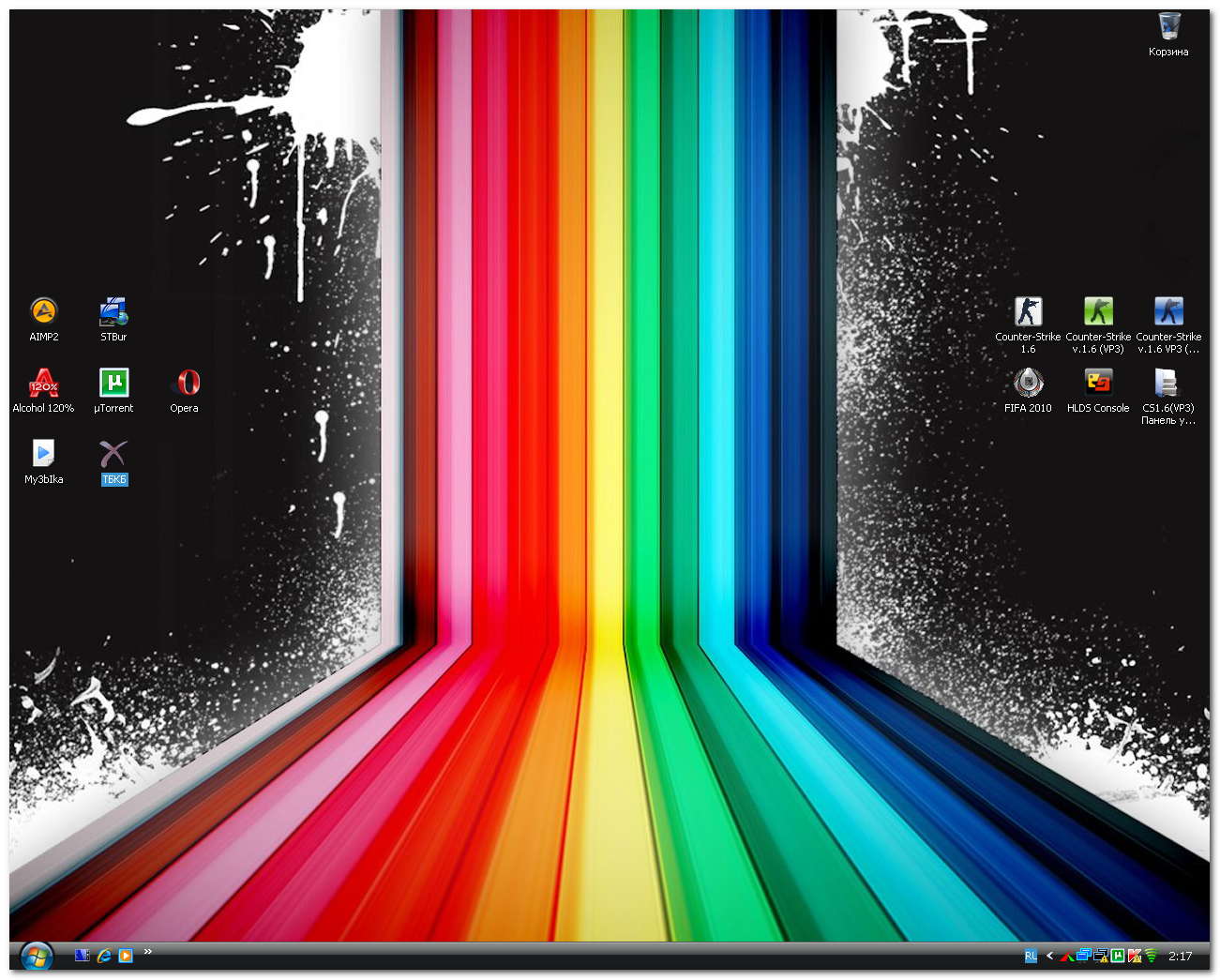Click the Kaspersky tray icon
The image size is (1220, 980).
(x=1135, y=956)
